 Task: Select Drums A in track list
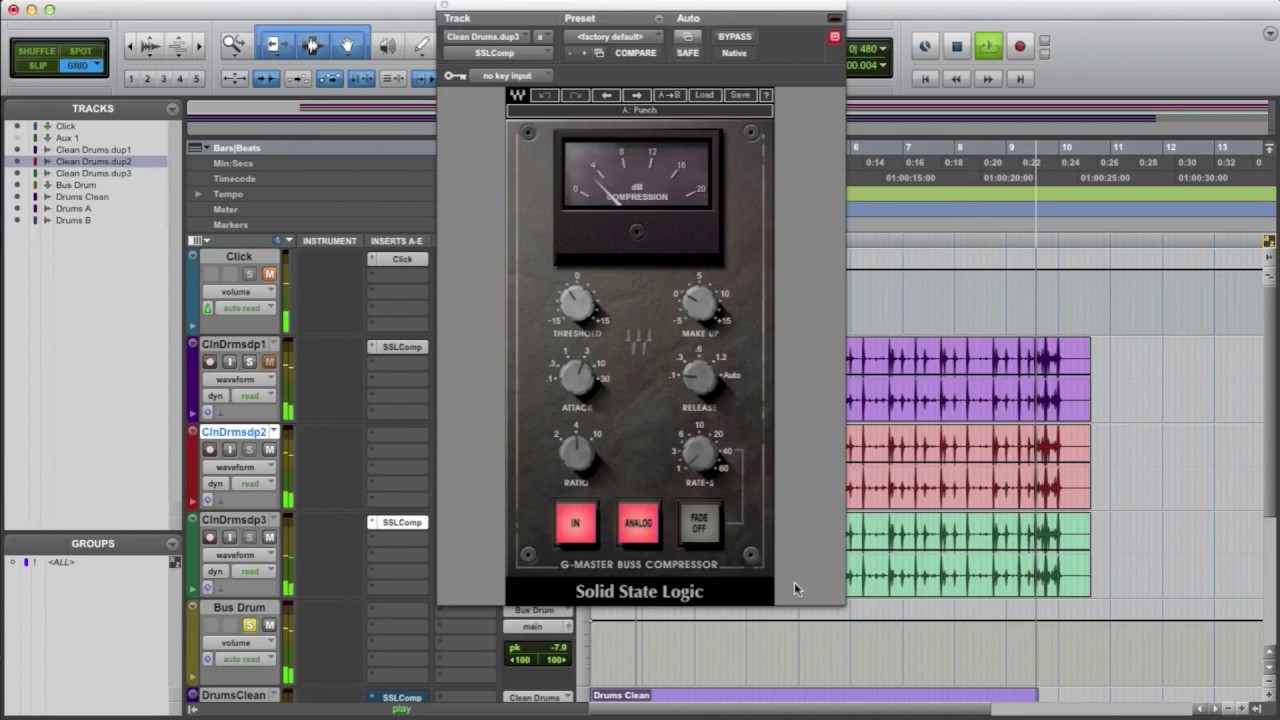click(73, 209)
